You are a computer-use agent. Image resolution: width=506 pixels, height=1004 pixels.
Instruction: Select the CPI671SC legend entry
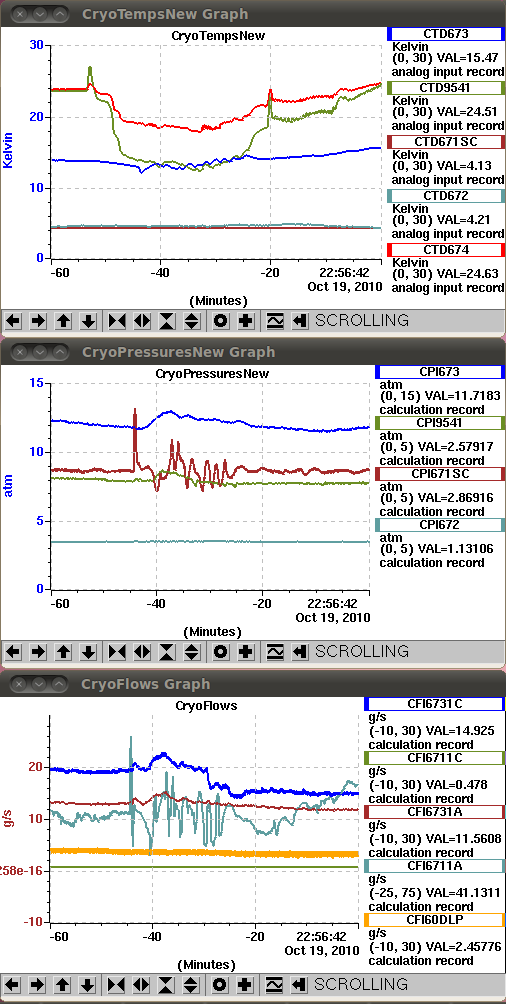coord(440,474)
